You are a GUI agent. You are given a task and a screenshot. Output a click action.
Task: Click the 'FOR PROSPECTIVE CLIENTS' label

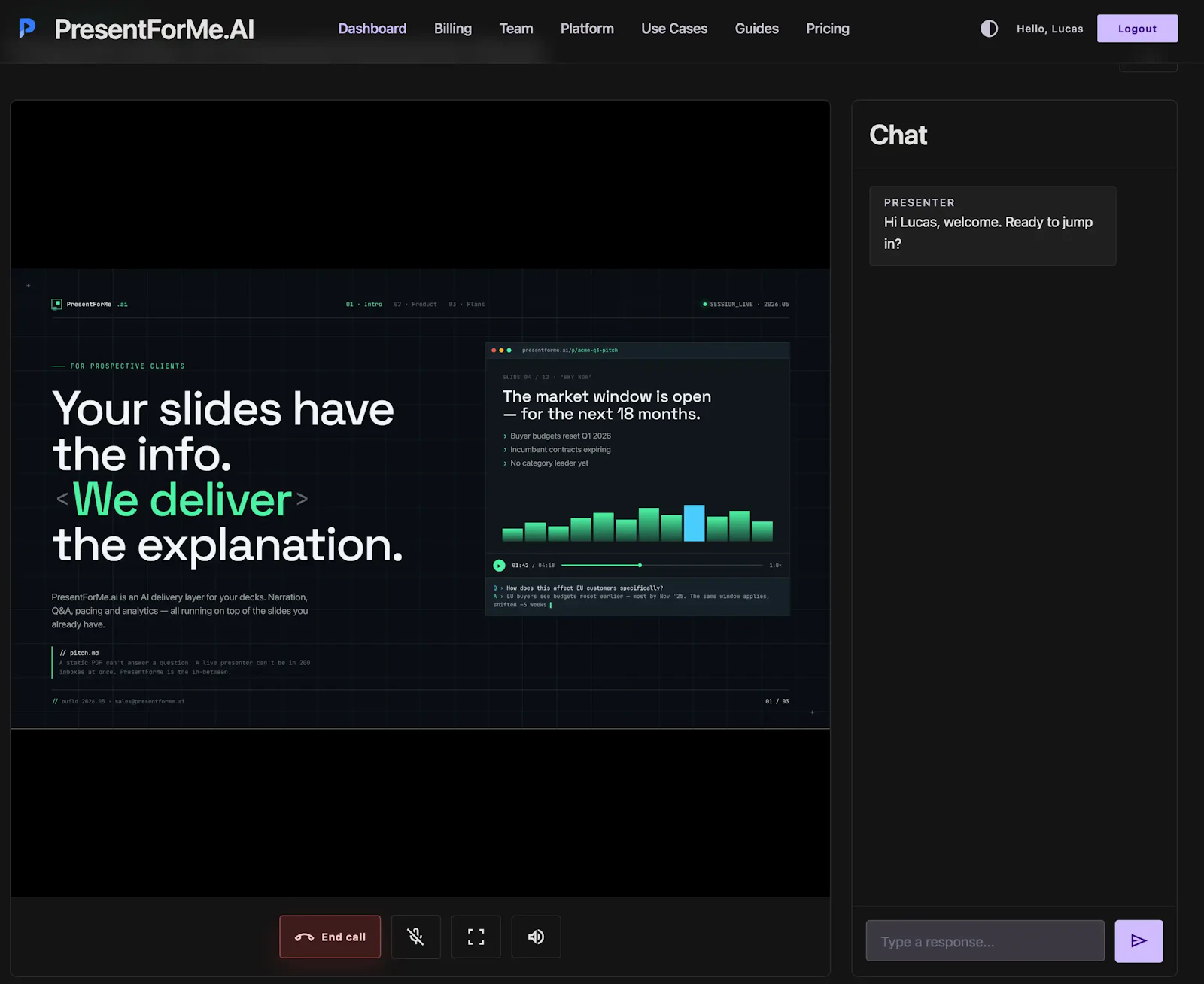click(x=127, y=366)
